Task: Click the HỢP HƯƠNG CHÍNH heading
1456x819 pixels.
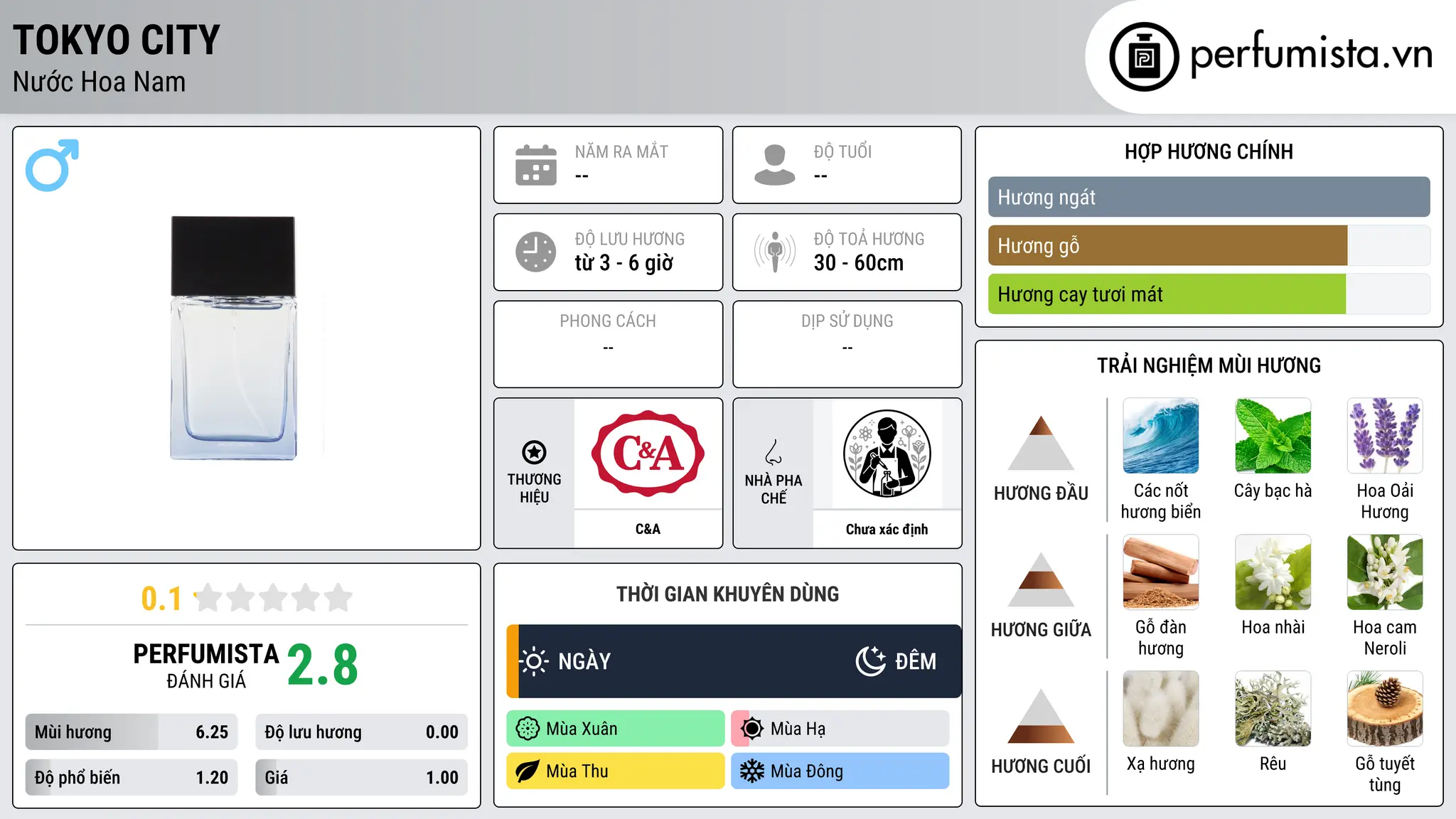Action: 1209,151
